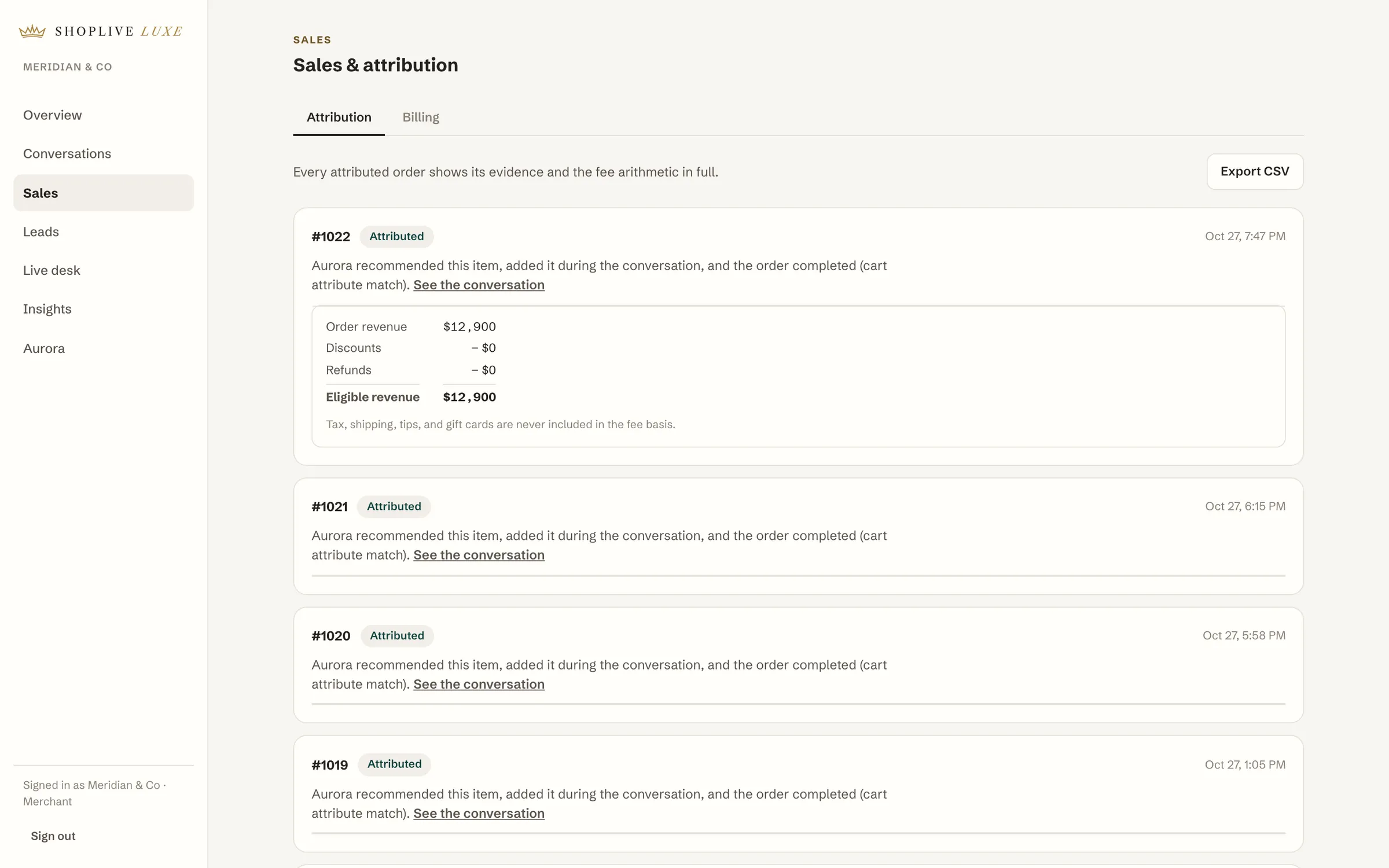Open the Aurora page
The height and width of the screenshot is (868, 1389).
click(x=44, y=348)
